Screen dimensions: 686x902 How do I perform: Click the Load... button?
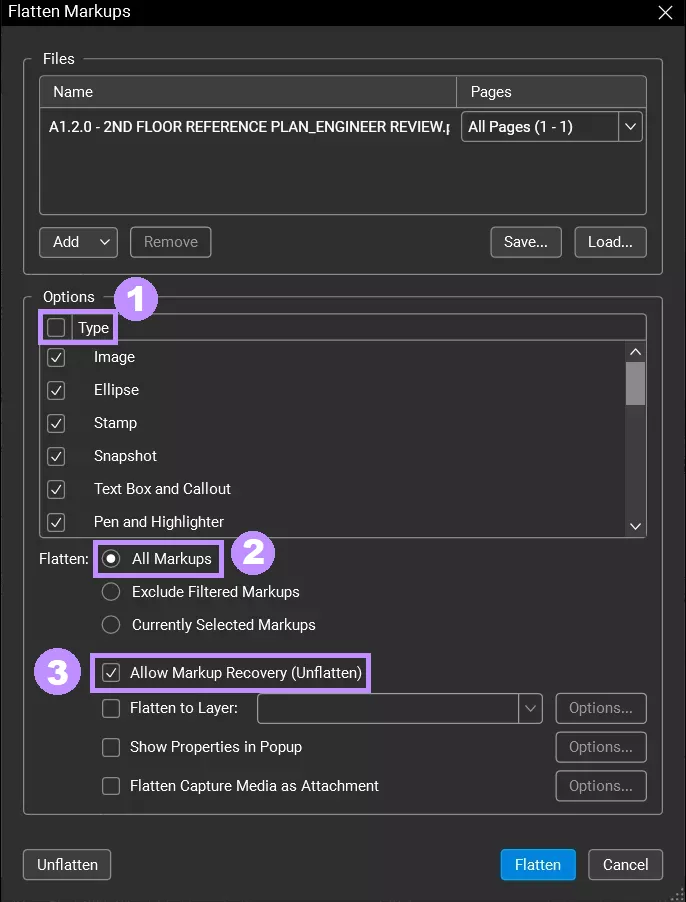tap(610, 242)
